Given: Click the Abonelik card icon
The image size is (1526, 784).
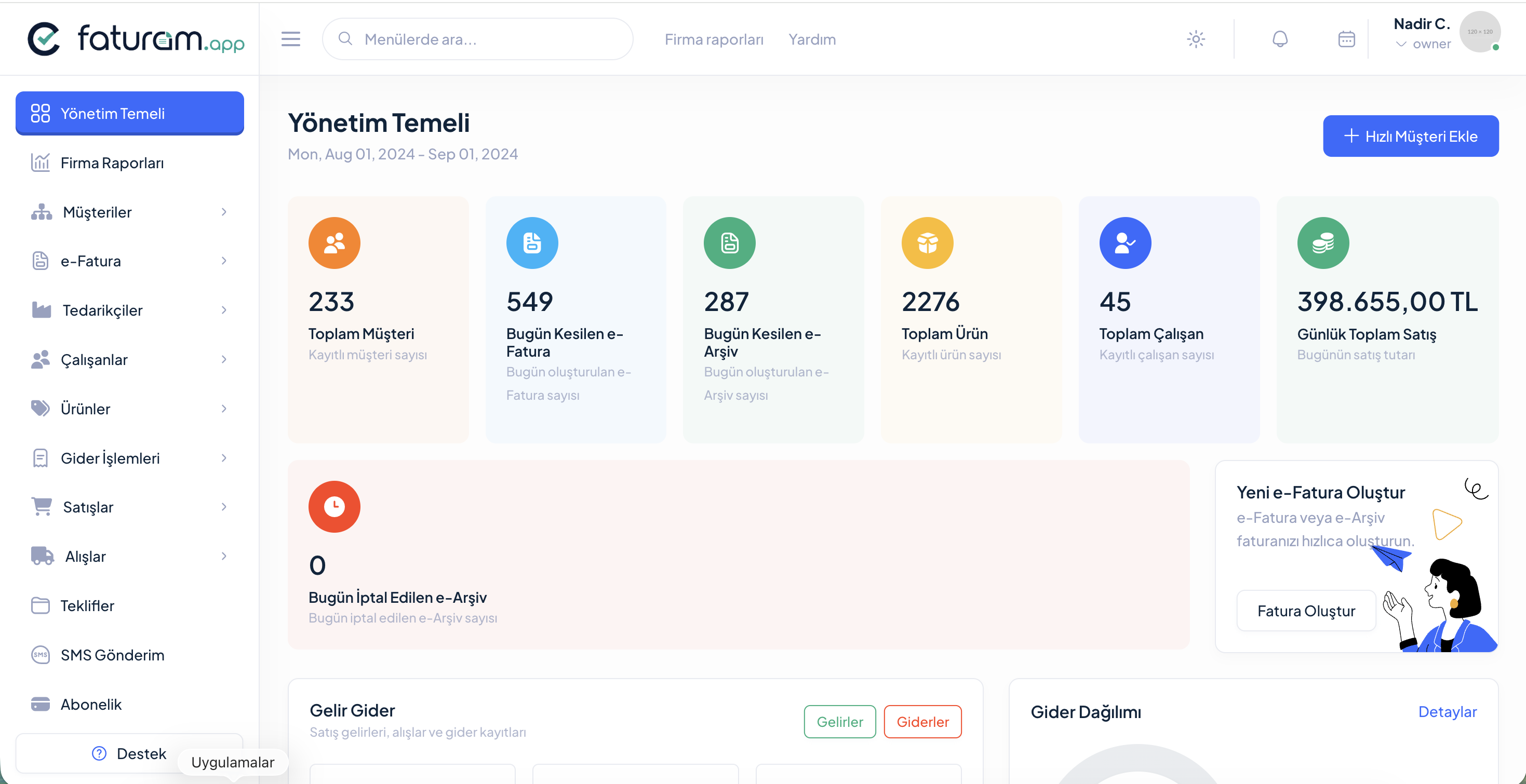Looking at the screenshot, I should pyautogui.click(x=41, y=704).
